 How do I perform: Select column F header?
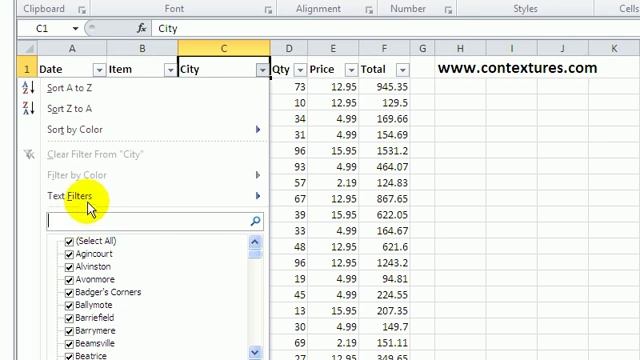[x=384, y=49]
